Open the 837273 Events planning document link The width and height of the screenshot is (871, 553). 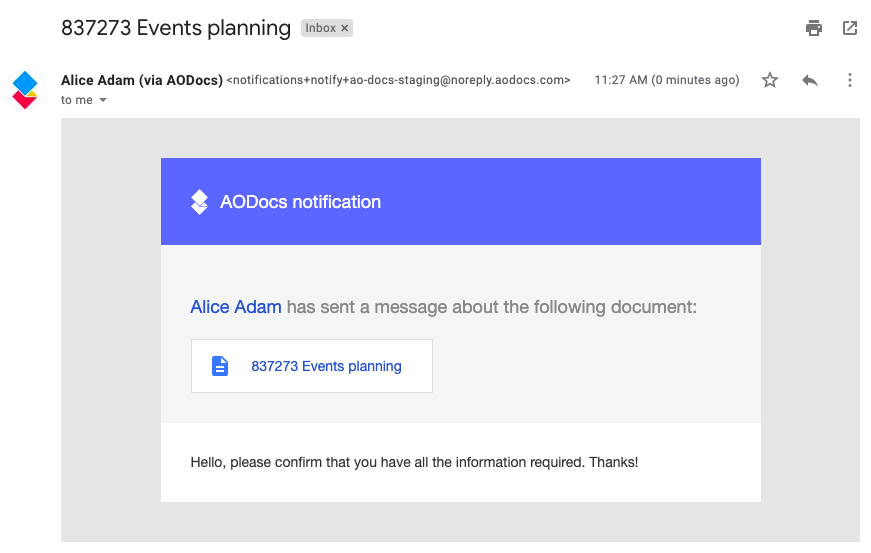(326, 366)
